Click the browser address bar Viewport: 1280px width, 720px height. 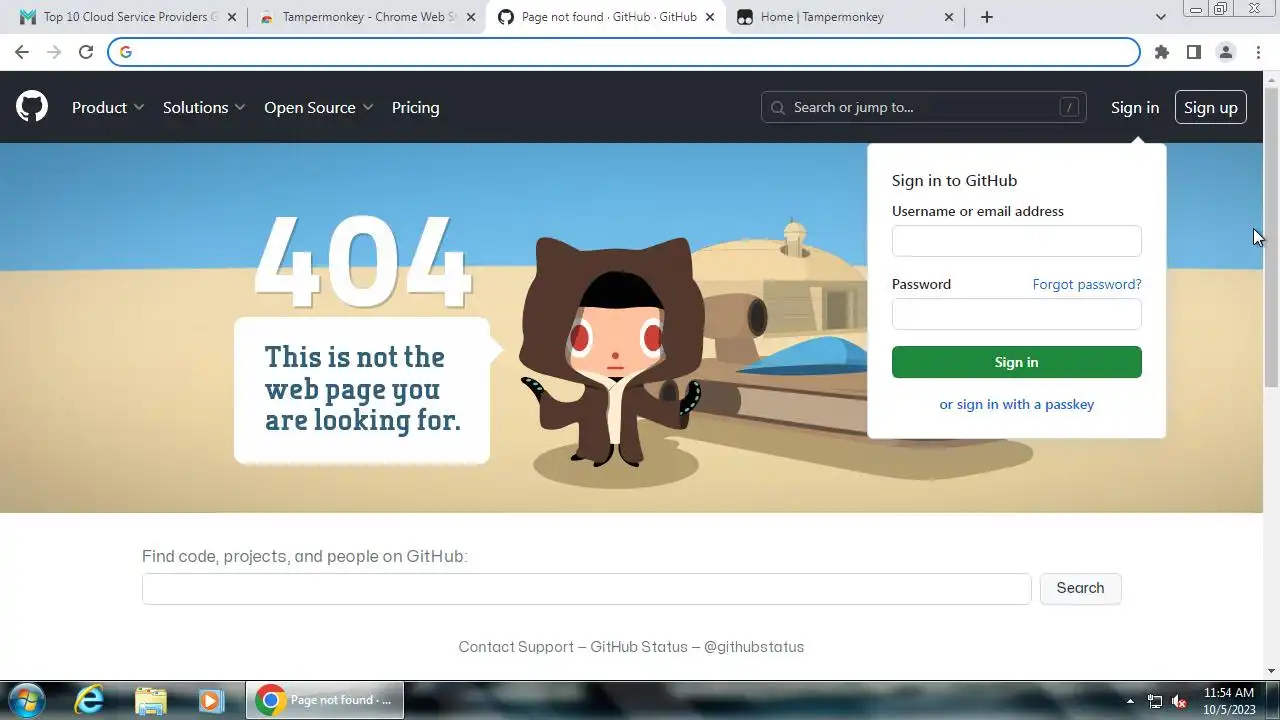624,52
